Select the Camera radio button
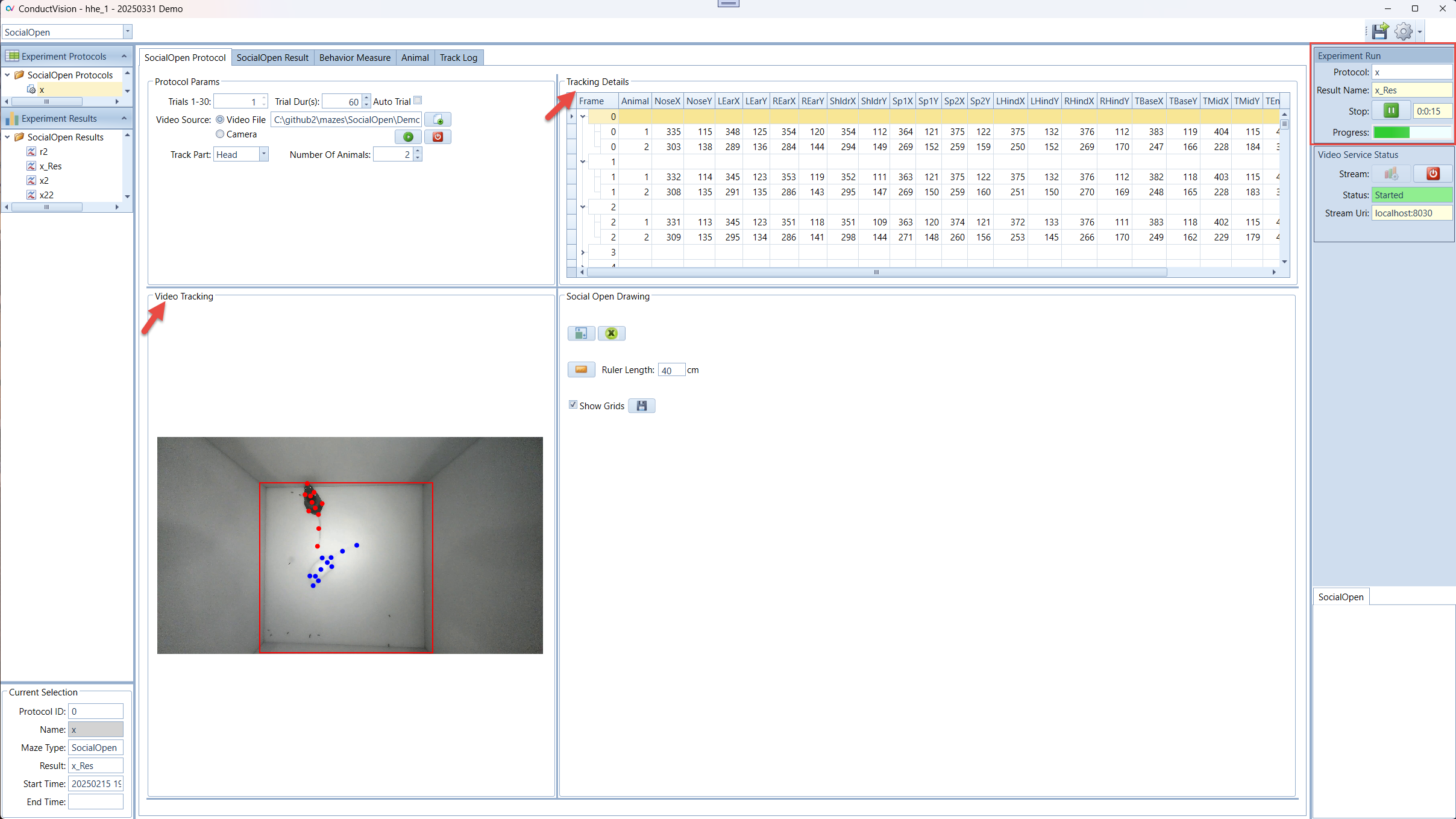The width and height of the screenshot is (1456, 819). (x=220, y=134)
